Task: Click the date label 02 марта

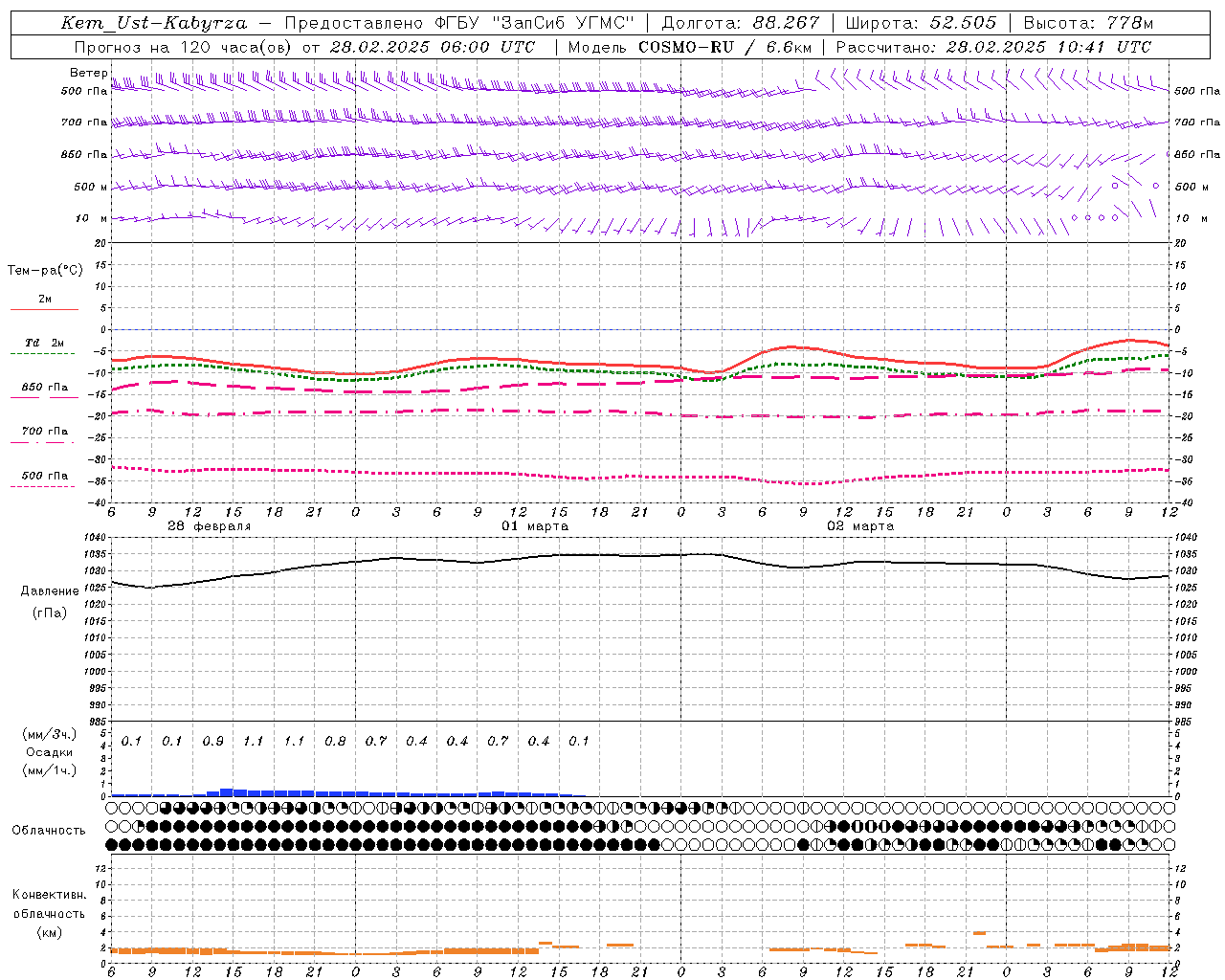Action: coord(860,526)
